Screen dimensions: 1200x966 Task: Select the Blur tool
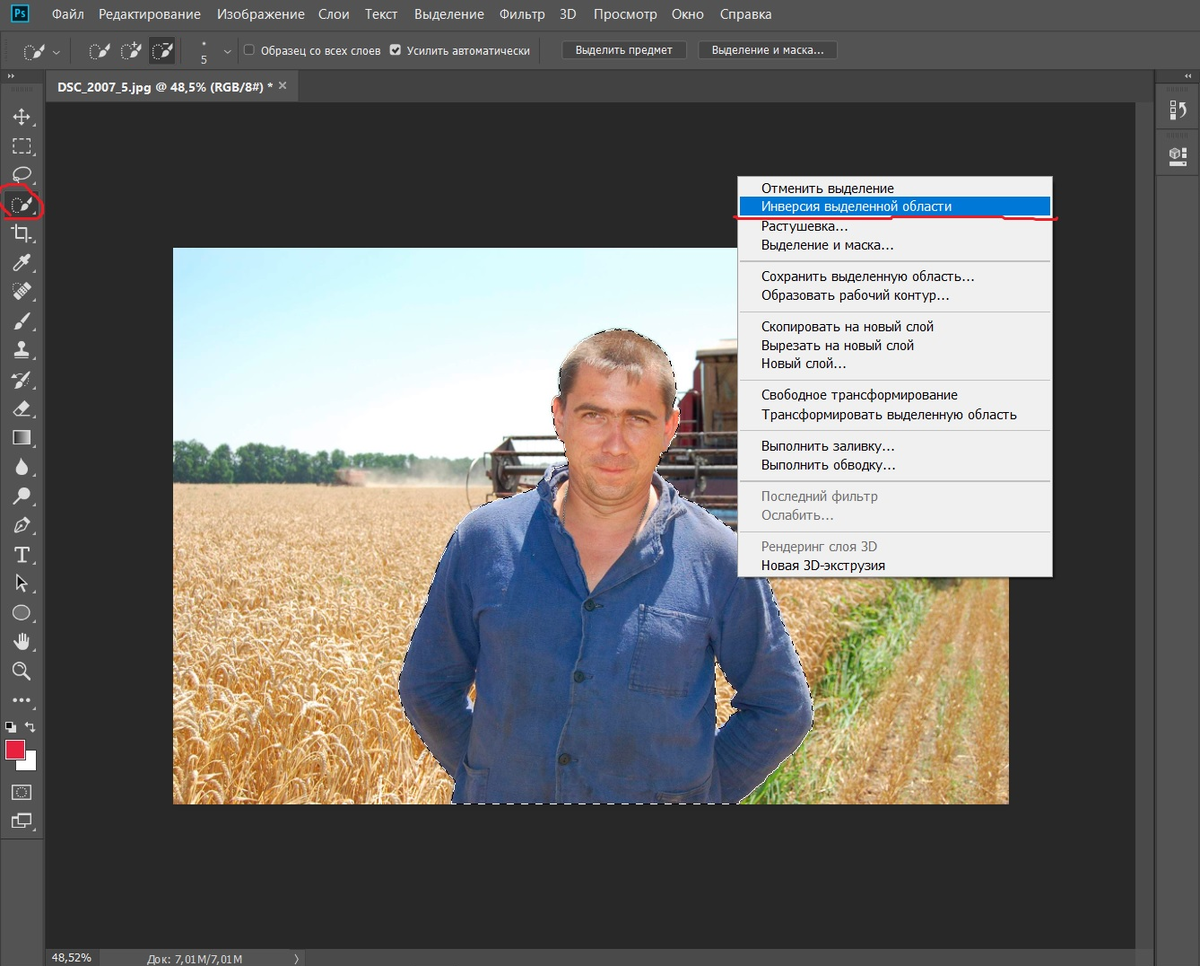pos(21,467)
